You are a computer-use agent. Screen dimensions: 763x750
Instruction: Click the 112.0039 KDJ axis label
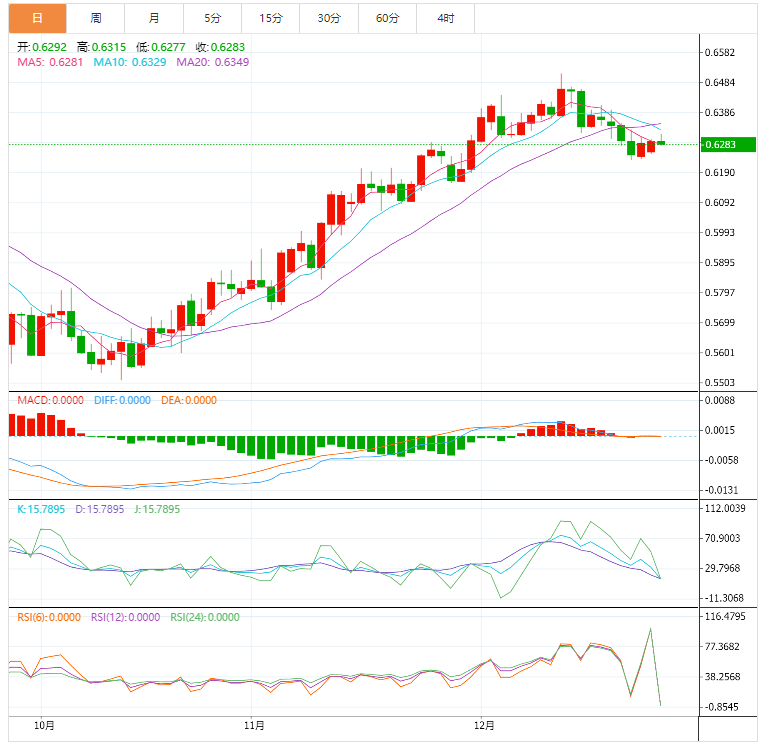point(725,509)
